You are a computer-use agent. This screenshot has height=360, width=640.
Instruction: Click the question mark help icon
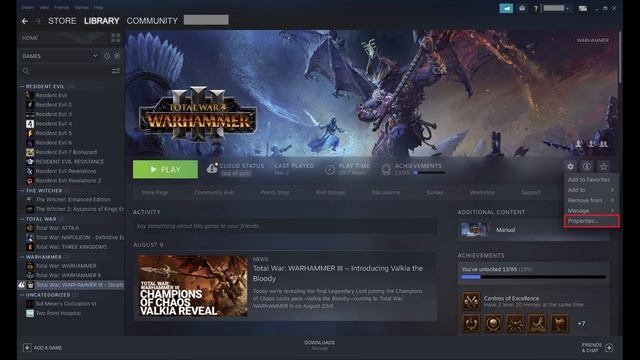pyautogui.click(x=536, y=8)
